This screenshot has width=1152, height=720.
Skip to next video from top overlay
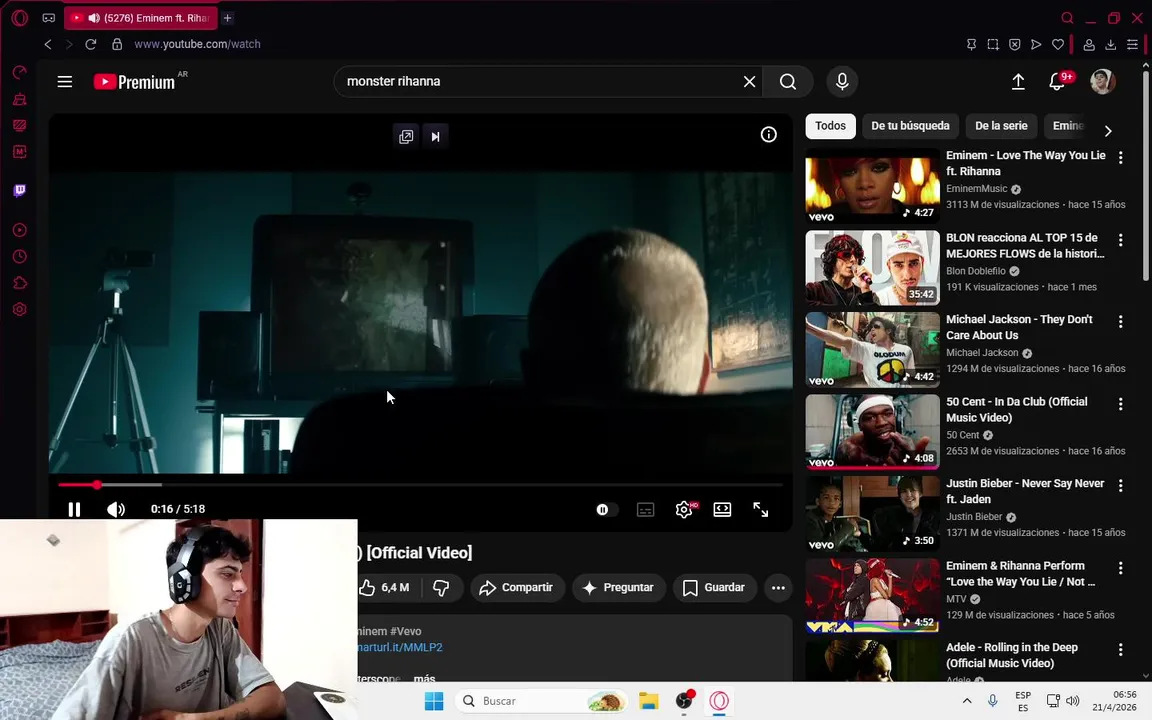[x=436, y=137]
